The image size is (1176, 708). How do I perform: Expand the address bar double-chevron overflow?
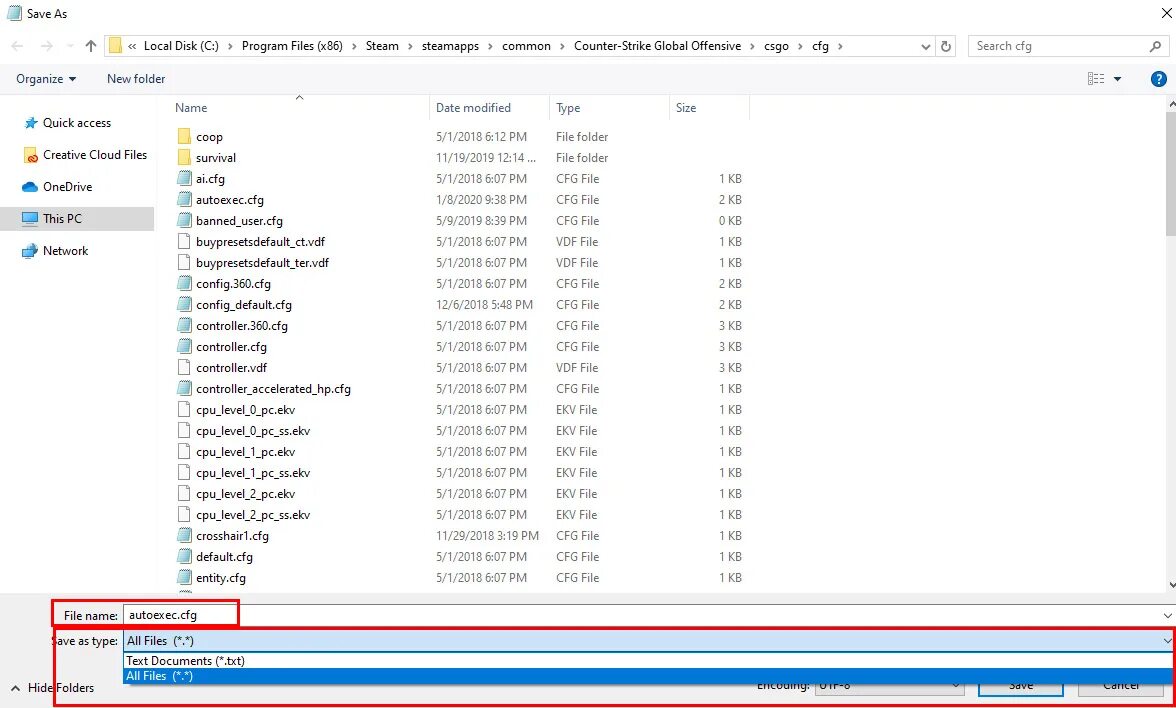[132, 46]
